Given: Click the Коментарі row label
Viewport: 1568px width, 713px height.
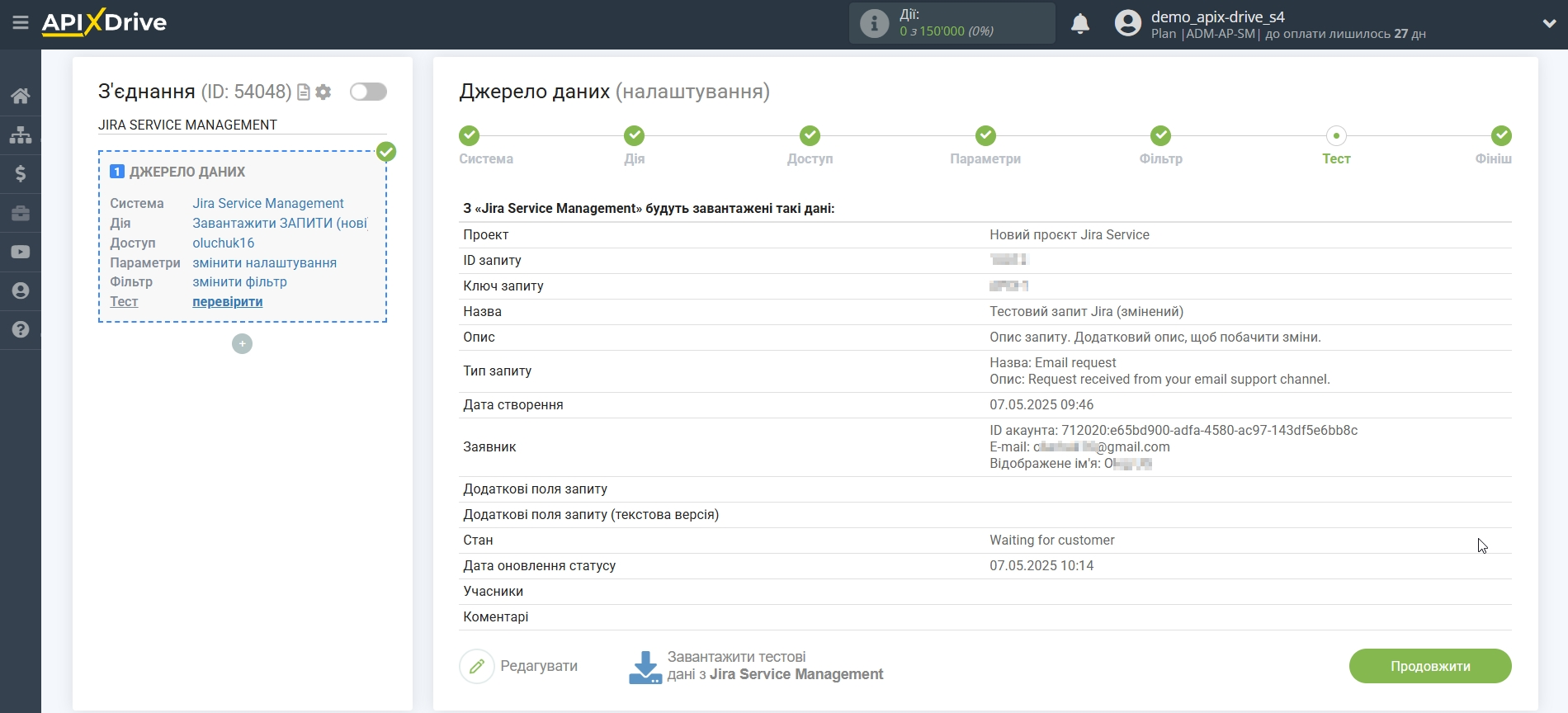Looking at the screenshot, I should click(496, 616).
